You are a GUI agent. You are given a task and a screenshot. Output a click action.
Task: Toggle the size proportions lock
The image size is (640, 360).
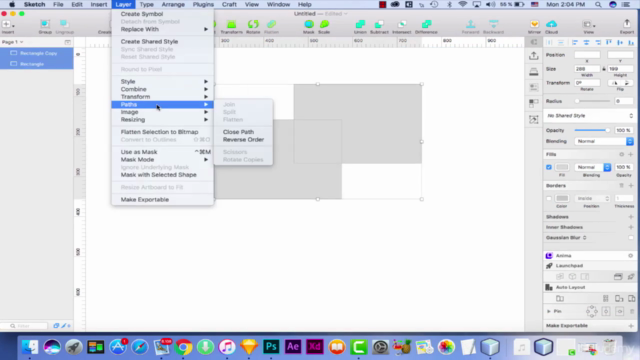pyautogui.click(x=604, y=69)
